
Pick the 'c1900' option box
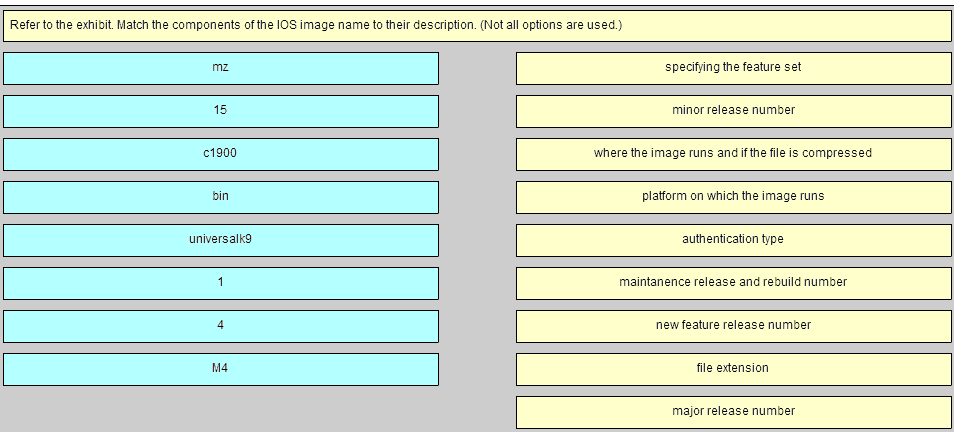coord(221,154)
